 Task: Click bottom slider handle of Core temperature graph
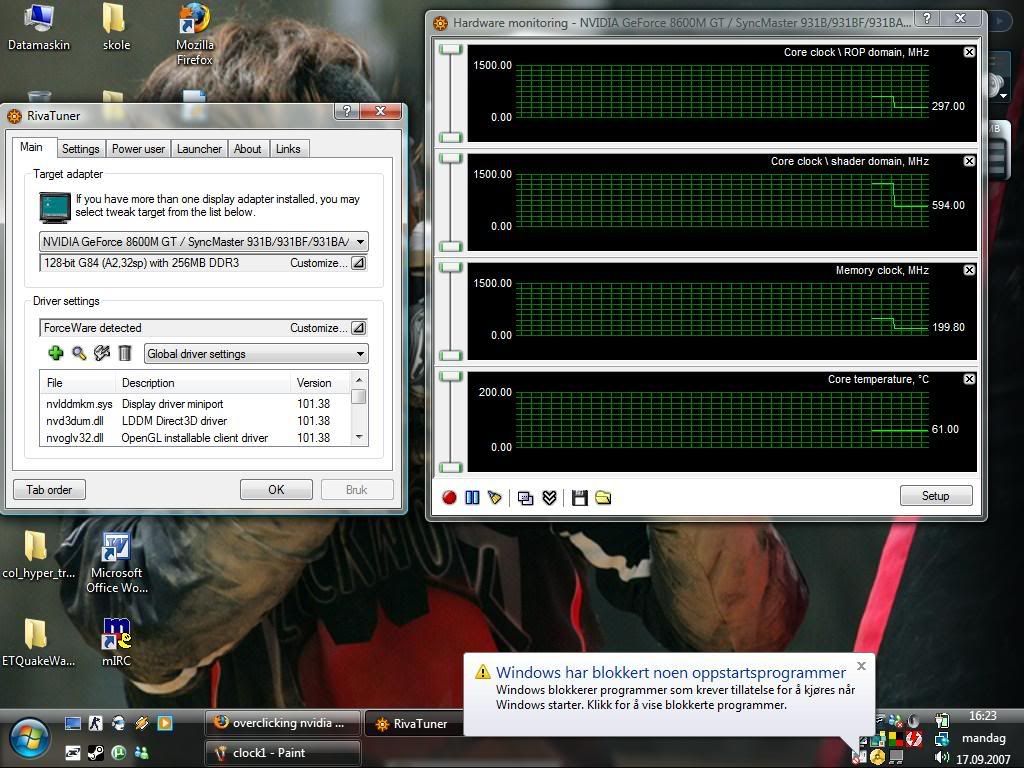coord(451,467)
